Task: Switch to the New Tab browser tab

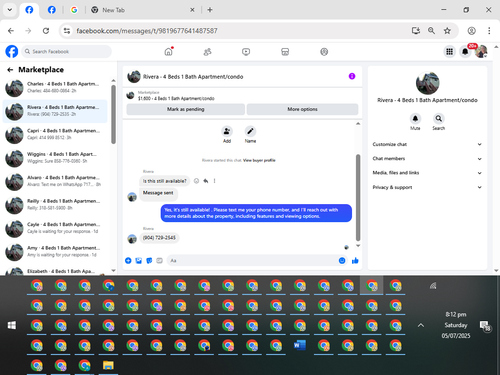Action: (143, 10)
